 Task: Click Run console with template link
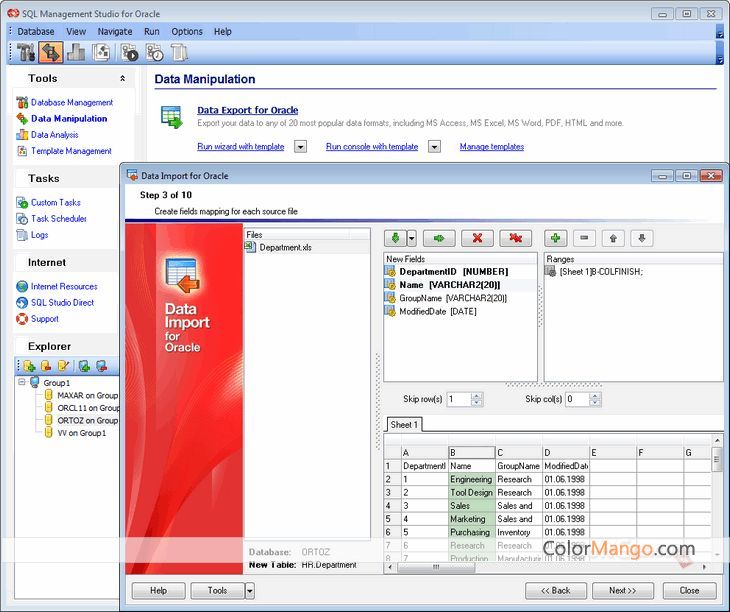372,147
